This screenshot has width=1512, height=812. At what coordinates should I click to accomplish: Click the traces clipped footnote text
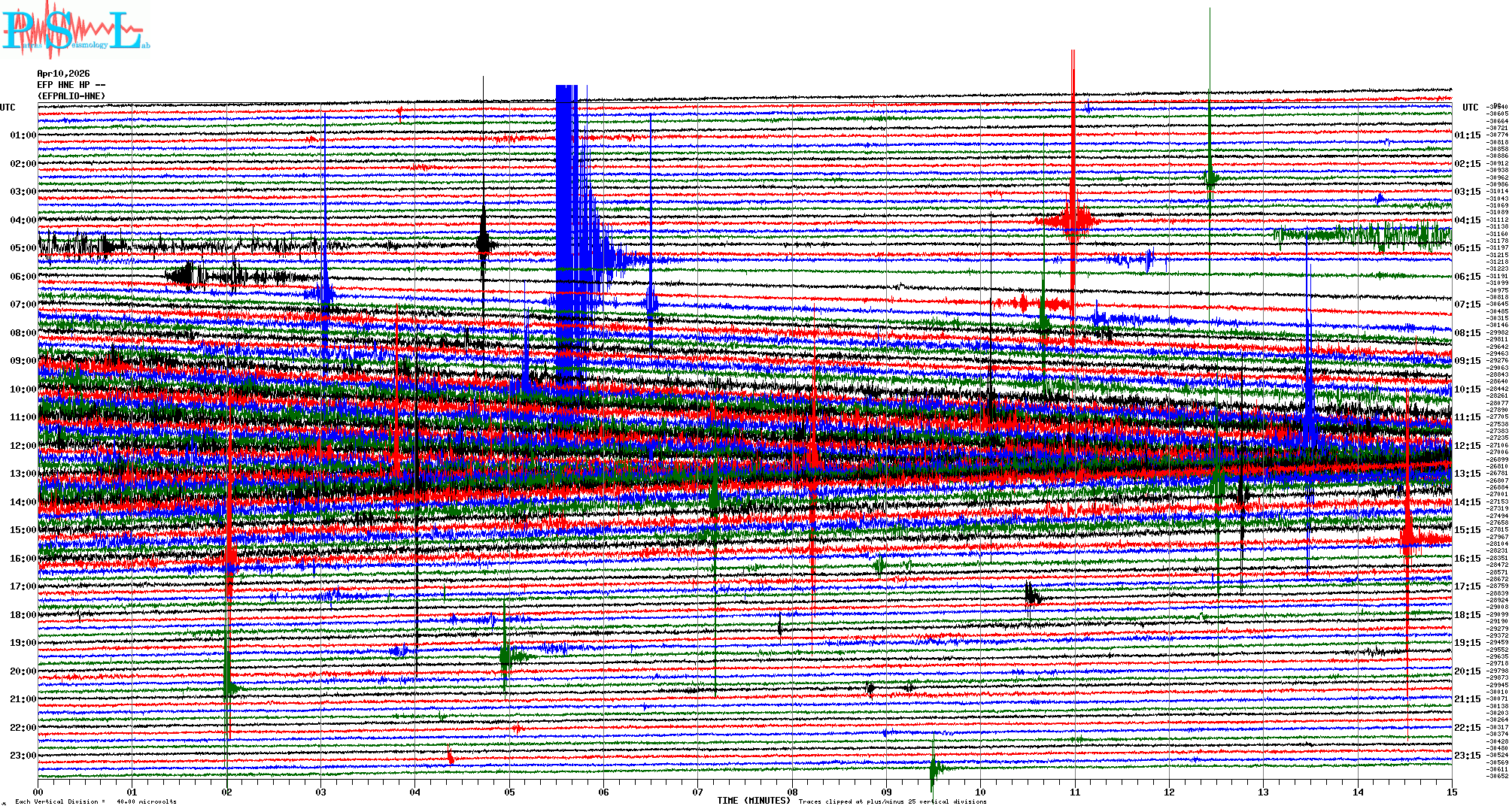pos(892,801)
